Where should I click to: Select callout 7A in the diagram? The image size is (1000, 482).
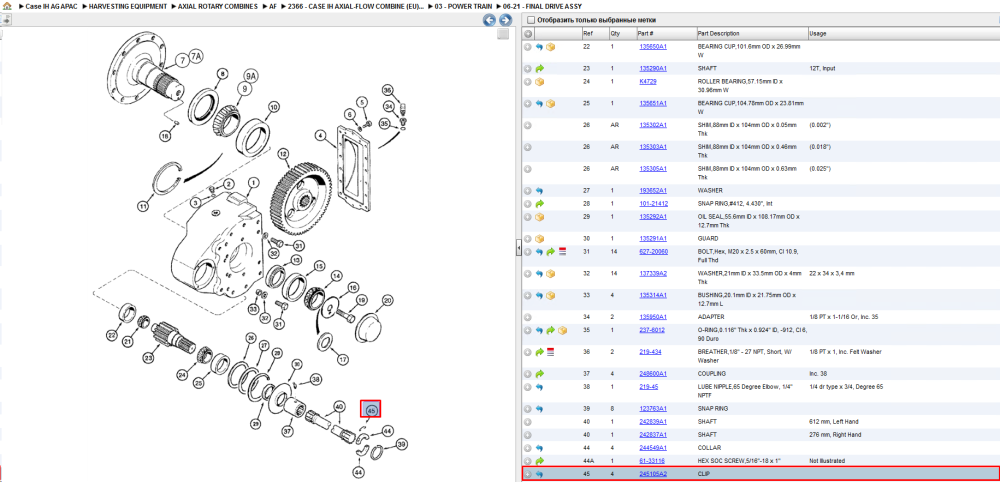click(x=196, y=57)
